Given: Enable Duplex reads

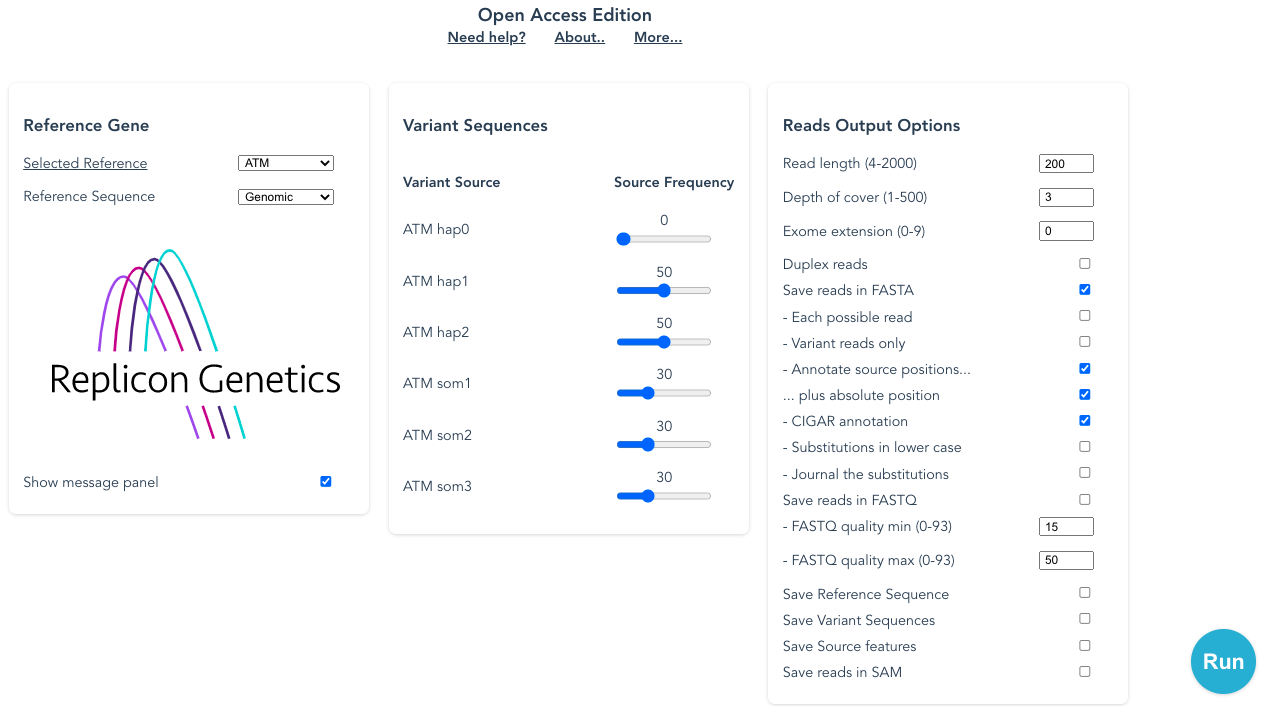Looking at the screenshot, I should click(x=1084, y=263).
